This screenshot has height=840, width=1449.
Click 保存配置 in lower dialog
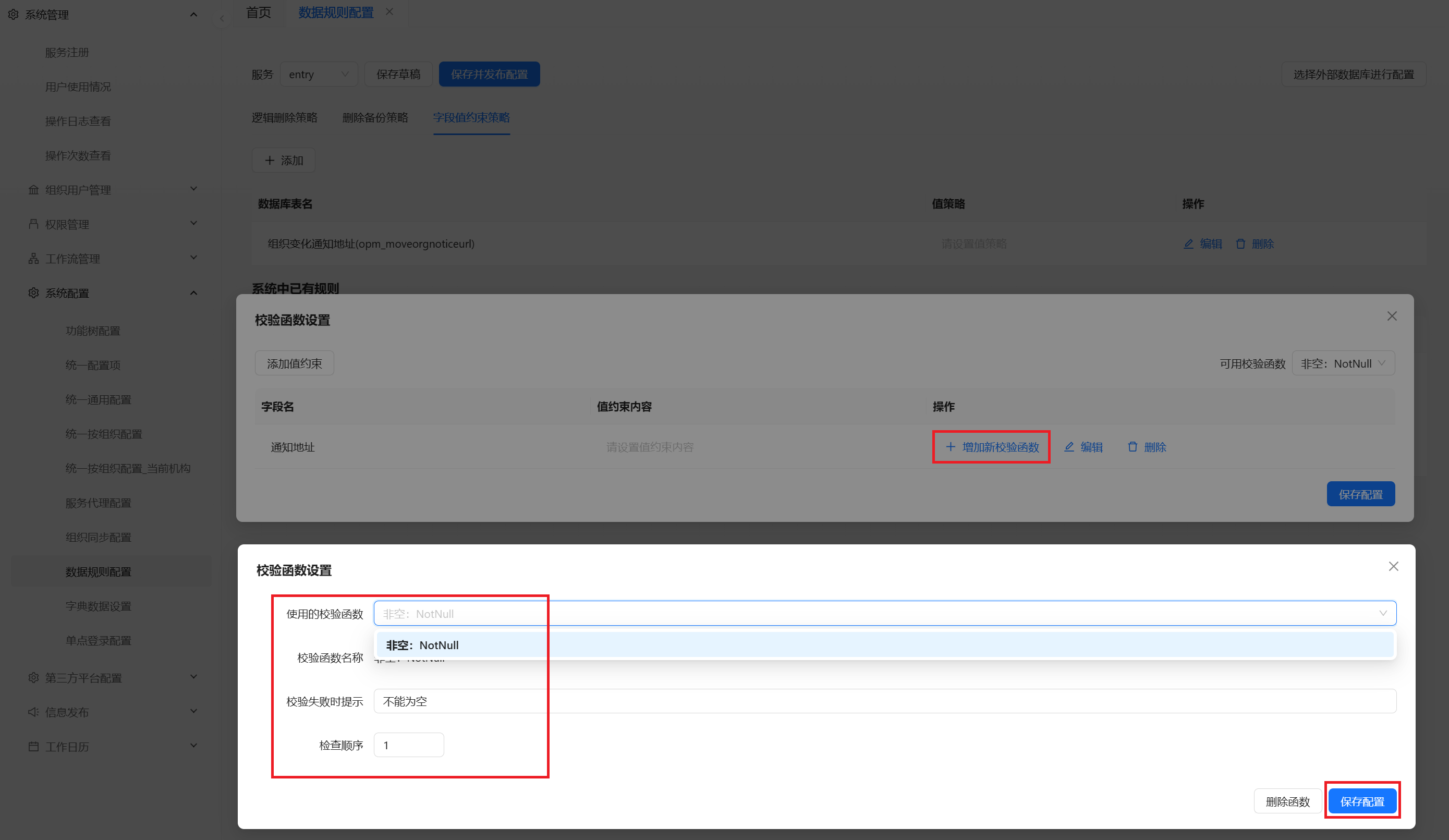pyautogui.click(x=1362, y=801)
